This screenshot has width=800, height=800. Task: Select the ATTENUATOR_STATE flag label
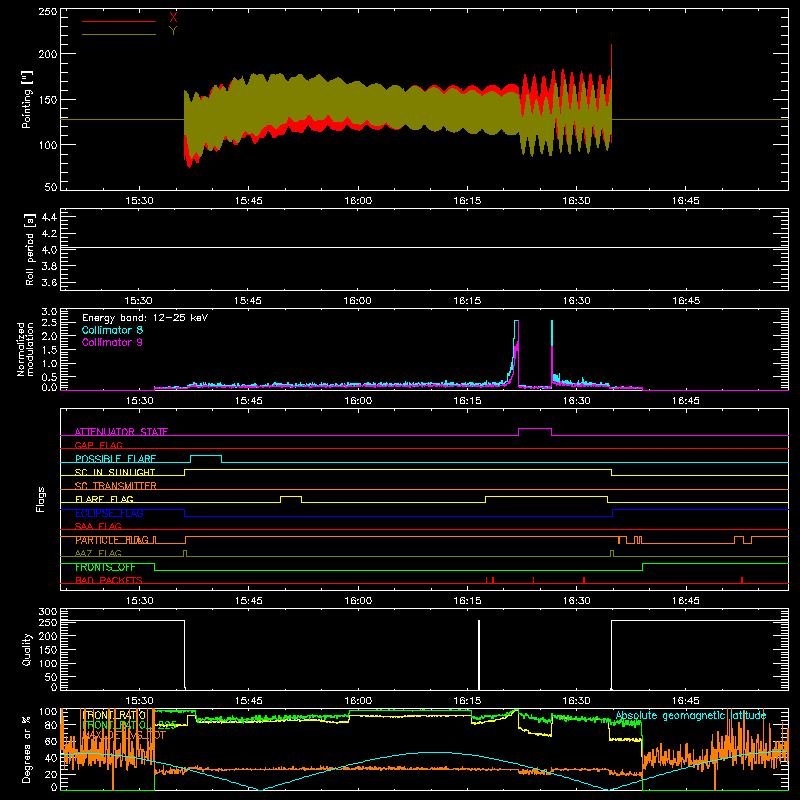(121, 432)
